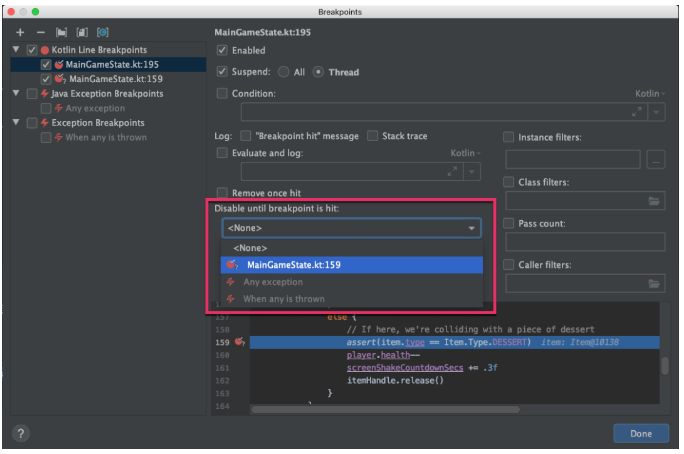Group breakpoints by class icon
The width and height of the screenshot is (684, 454).
coord(103,32)
